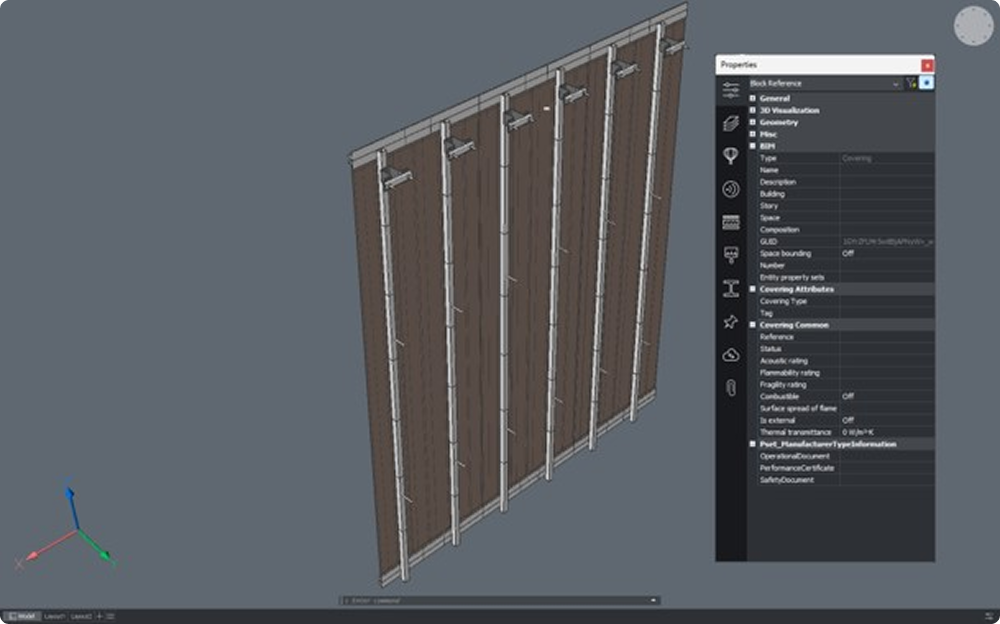Select the Acoustic rating row
This screenshot has width=1000, height=624.
pyautogui.click(x=846, y=360)
